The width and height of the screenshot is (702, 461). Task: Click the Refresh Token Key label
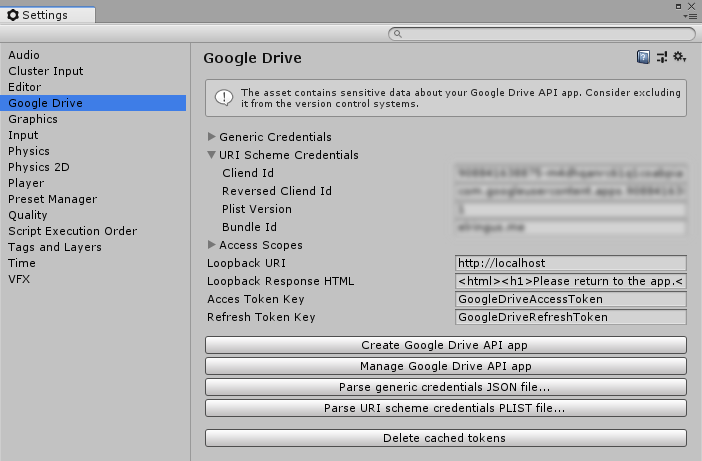coord(261,317)
